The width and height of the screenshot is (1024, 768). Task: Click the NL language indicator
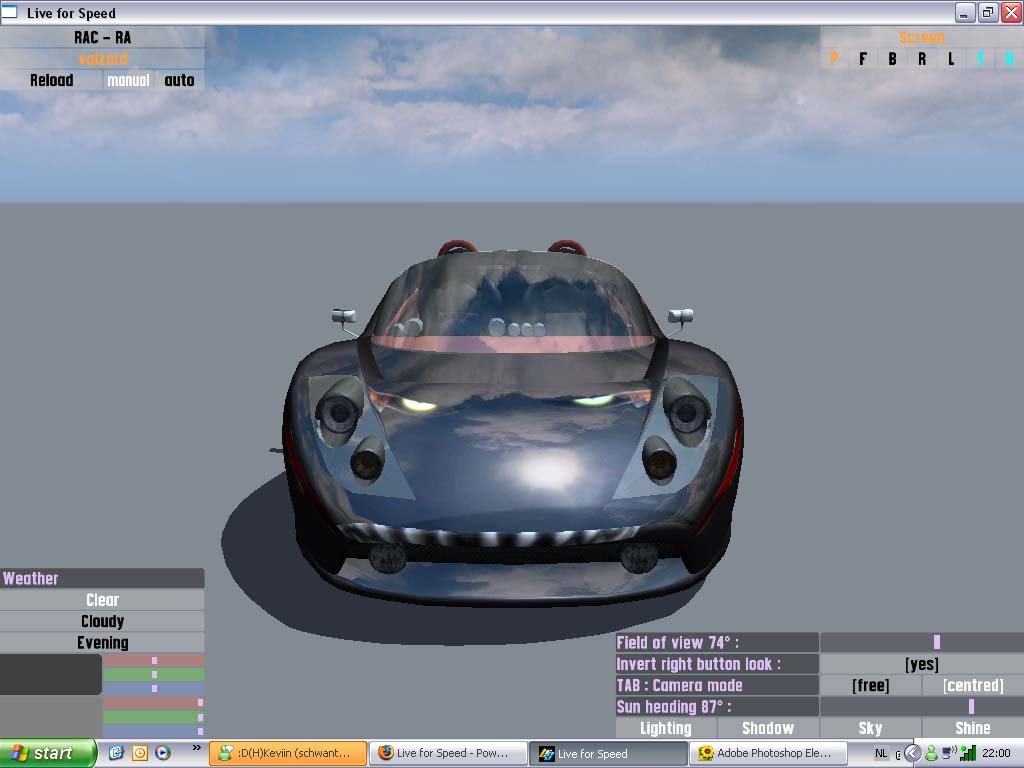pyautogui.click(x=881, y=753)
